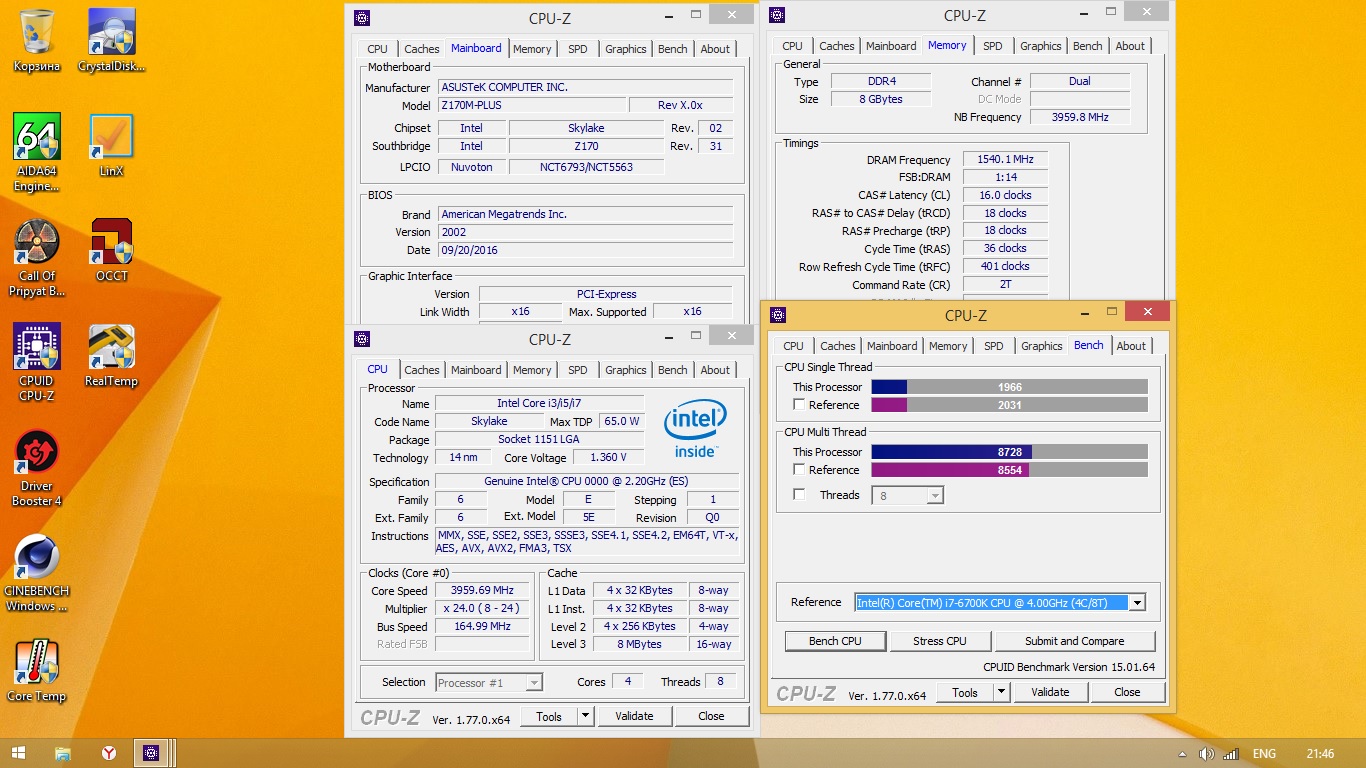Screen dimensions: 1366x768
Task: Click the Multi Thread This Processor bar showing 8728
Action: point(1010,452)
